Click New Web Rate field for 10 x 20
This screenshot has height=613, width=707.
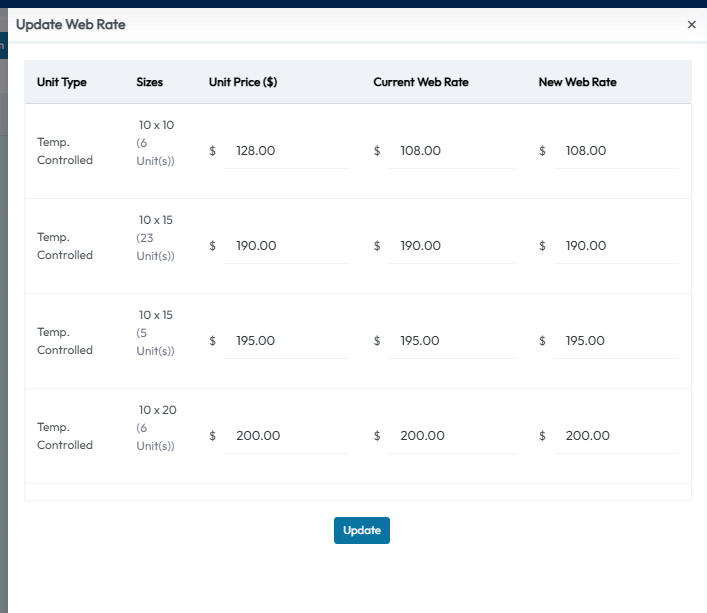tap(616, 436)
